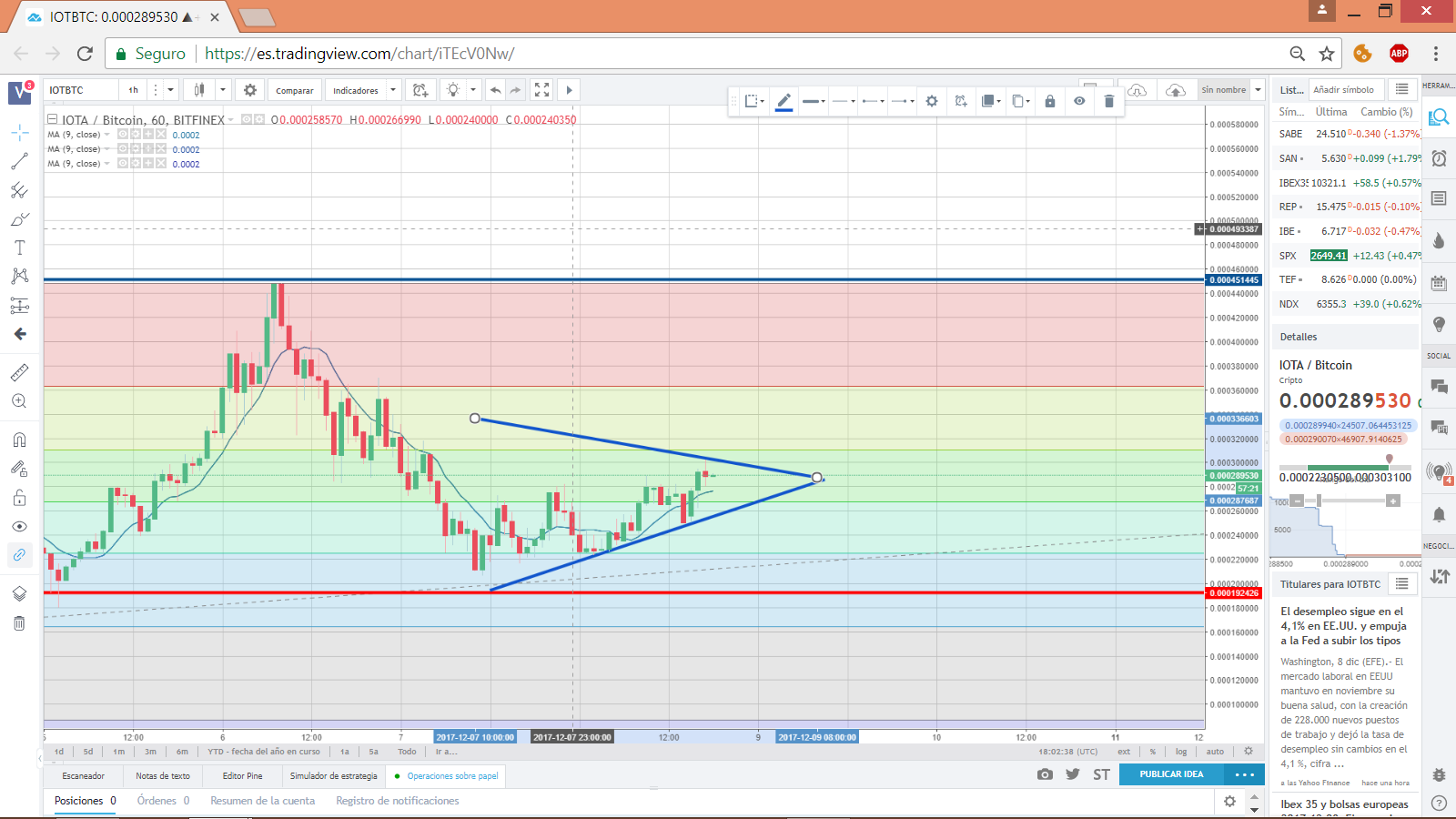The width and height of the screenshot is (1456, 819).
Task: Lock the selected drawing with padlock icon
Action: [1050, 101]
